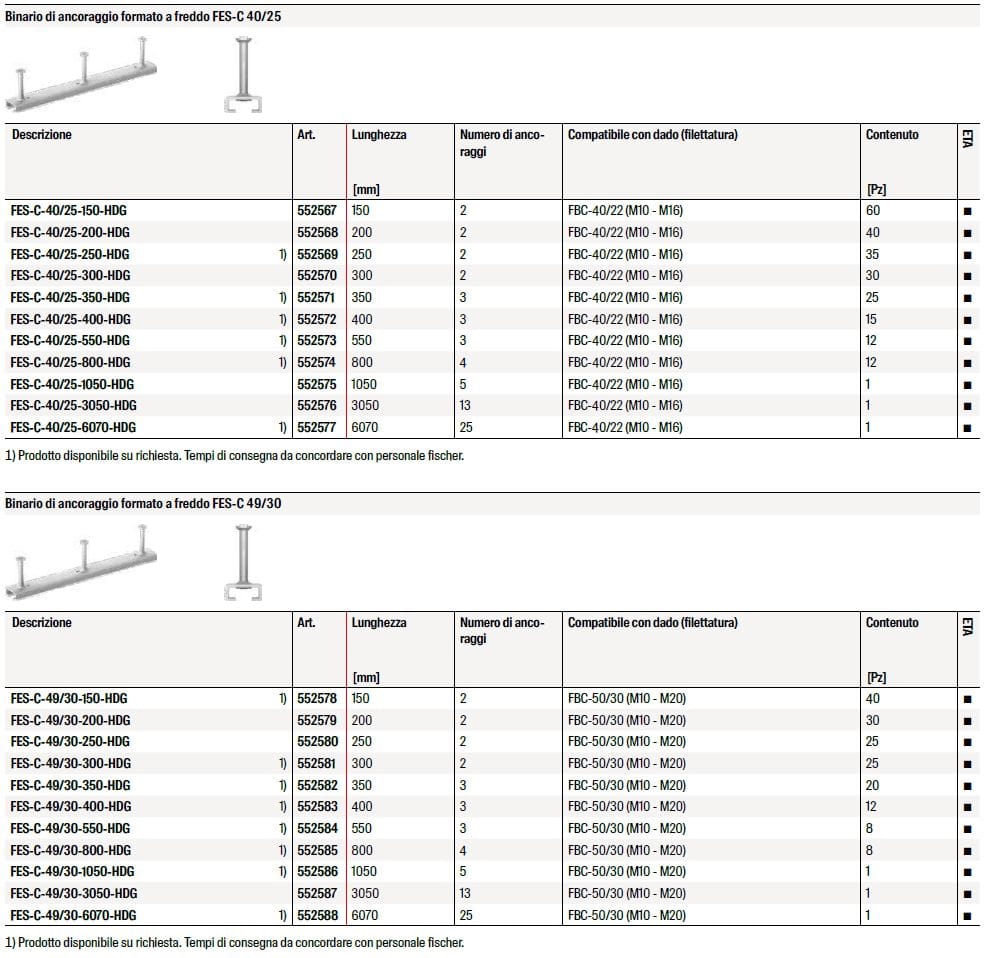
Task: Click the FES-C 40/25 cross-section profile image
Action: (243, 76)
